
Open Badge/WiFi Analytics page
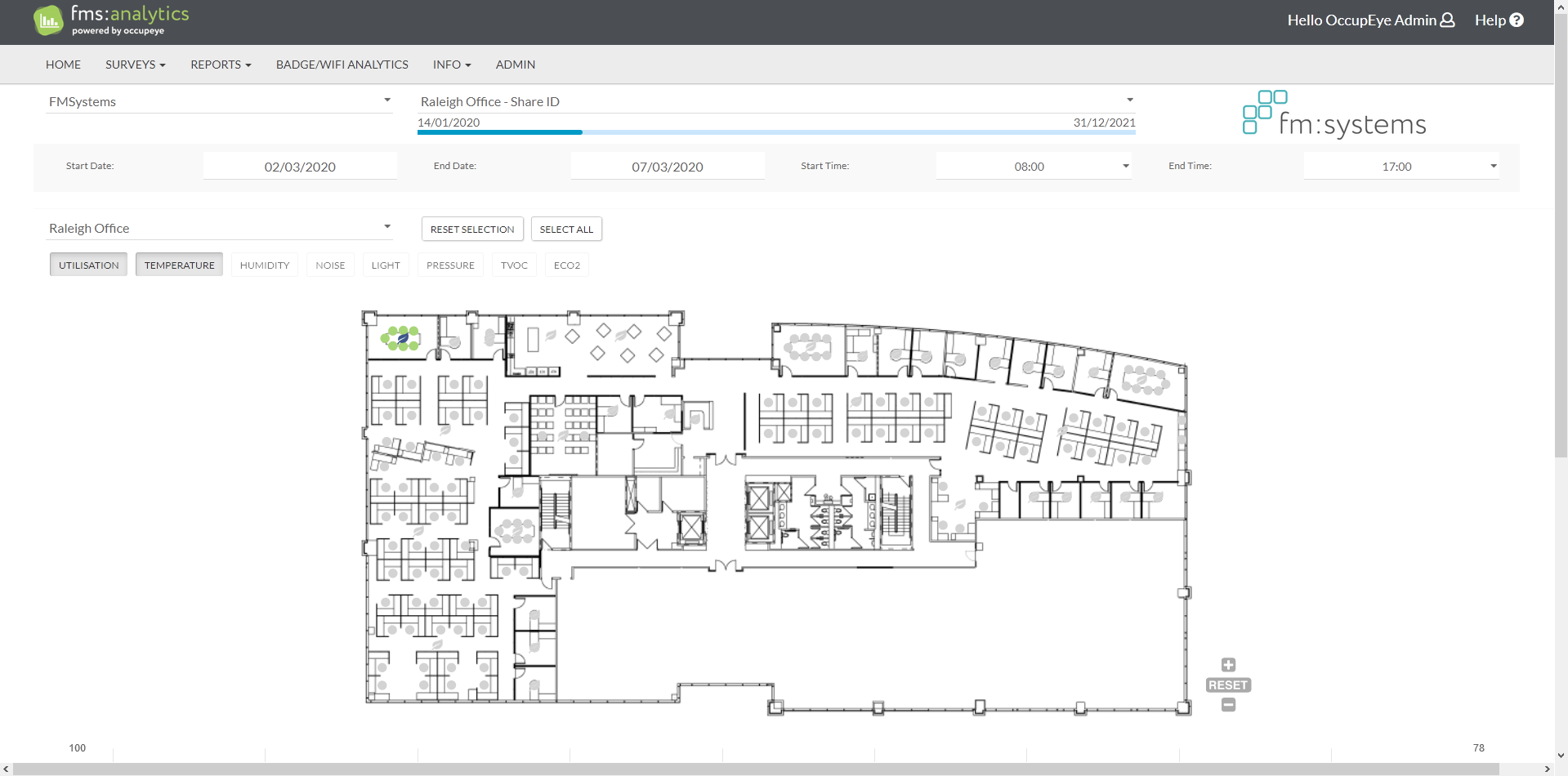click(x=342, y=65)
